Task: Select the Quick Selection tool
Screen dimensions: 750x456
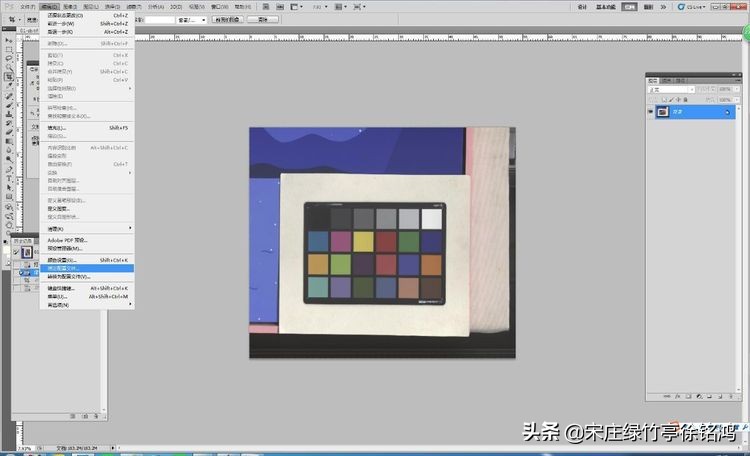Action: [x=9, y=68]
